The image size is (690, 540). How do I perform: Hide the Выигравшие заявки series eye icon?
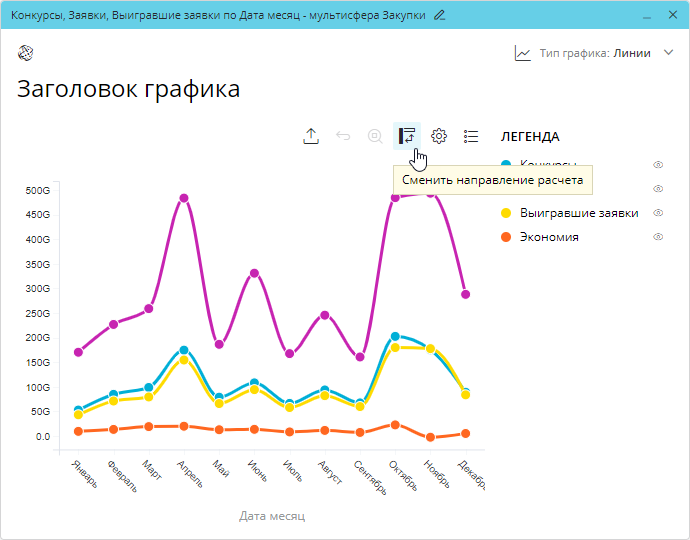658,213
